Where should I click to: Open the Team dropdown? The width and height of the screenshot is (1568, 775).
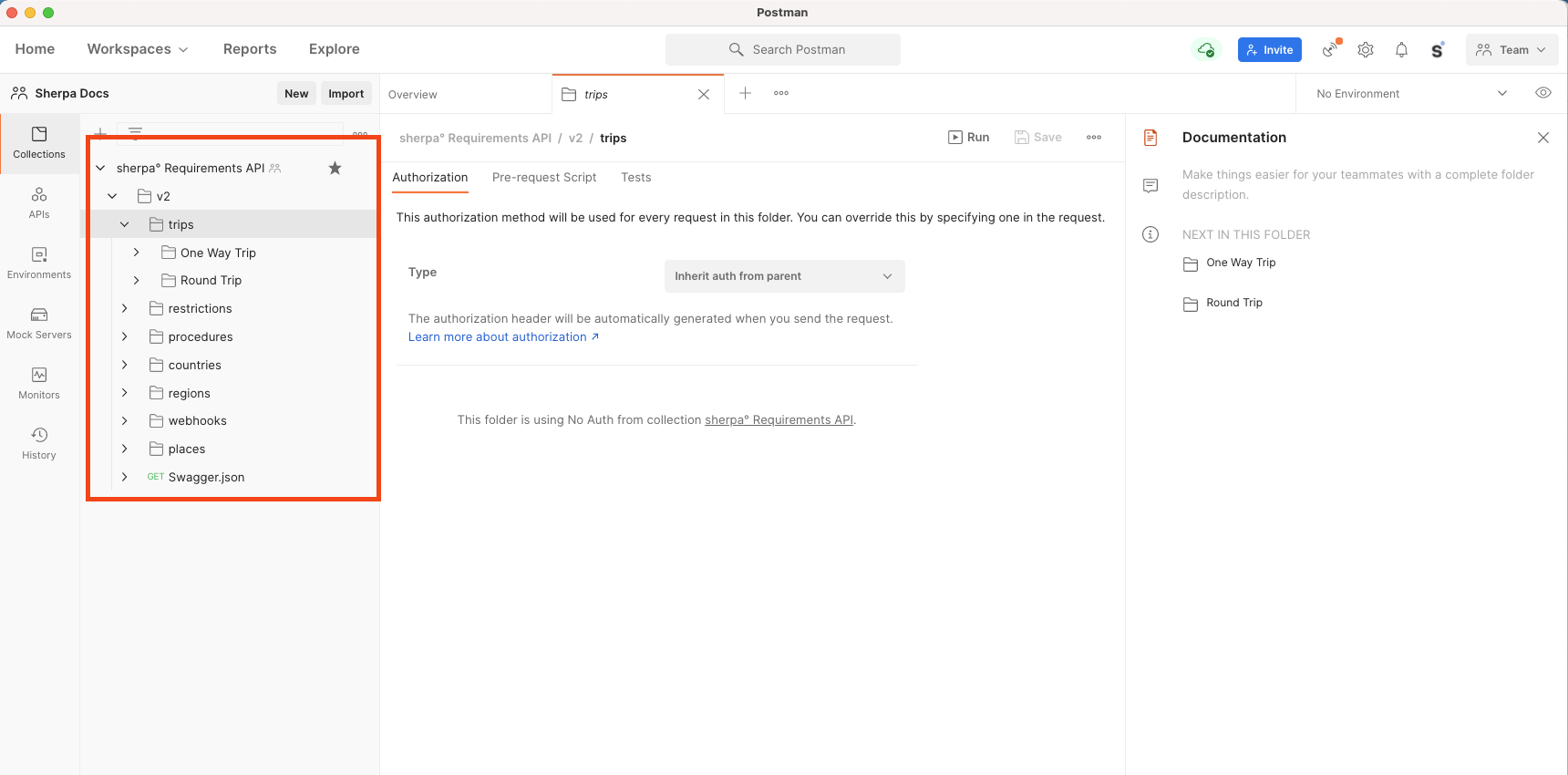coord(1511,49)
